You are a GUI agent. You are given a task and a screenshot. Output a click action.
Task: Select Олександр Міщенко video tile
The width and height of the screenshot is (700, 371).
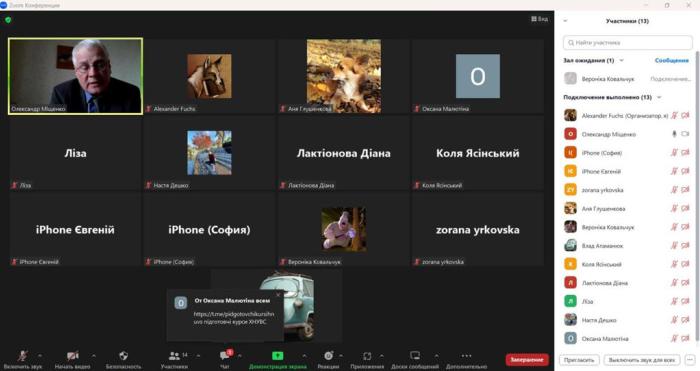tap(75, 76)
